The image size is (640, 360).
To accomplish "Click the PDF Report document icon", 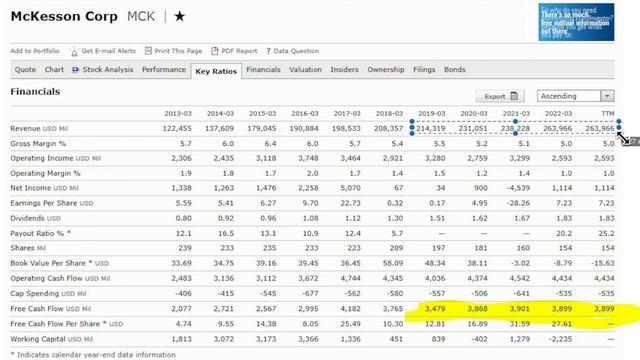I will pyautogui.click(x=215, y=51).
